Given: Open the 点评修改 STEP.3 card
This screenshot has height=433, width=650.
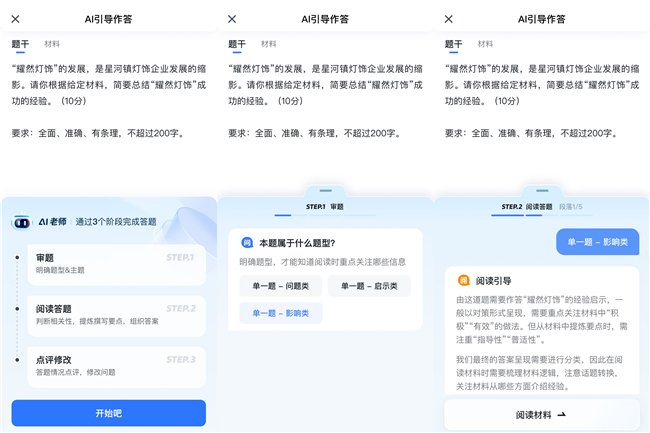Looking at the screenshot, I should [x=116, y=367].
